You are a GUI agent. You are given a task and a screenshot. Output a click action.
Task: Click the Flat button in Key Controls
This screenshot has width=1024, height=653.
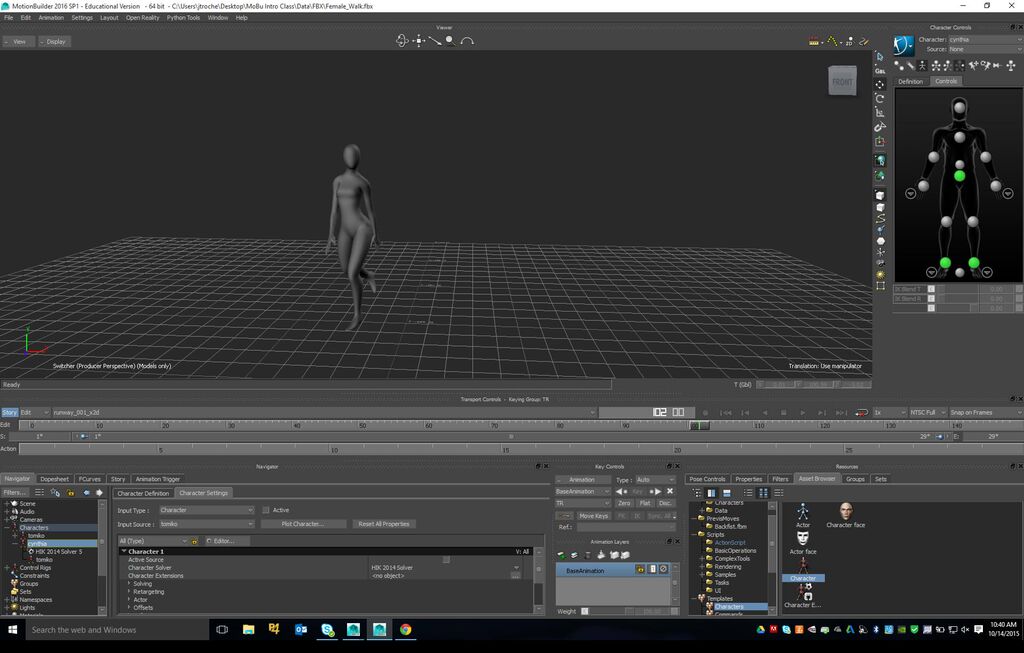[645, 503]
